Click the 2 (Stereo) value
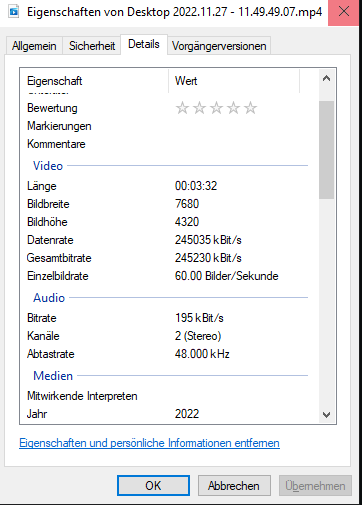Screen dimensions: 362x505 point(198,336)
